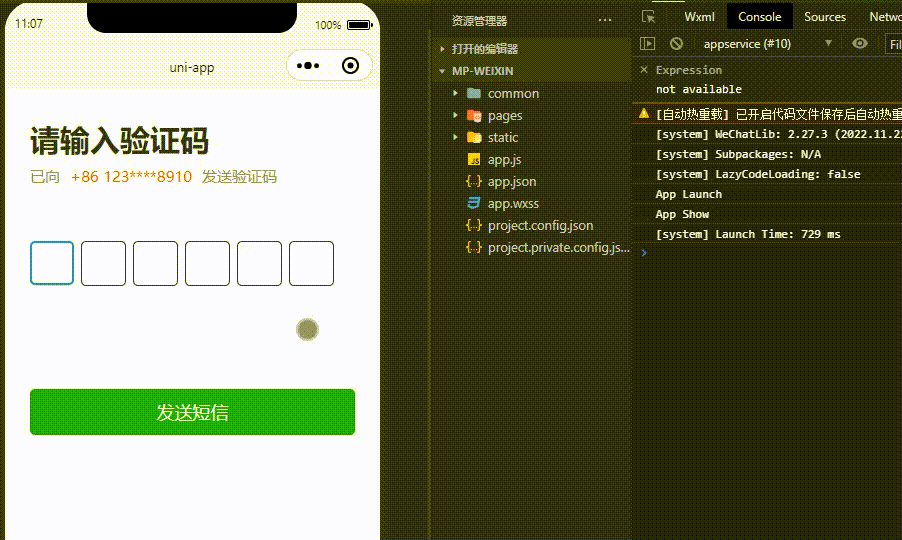This screenshot has width=902, height=540.
Task: Select the 'LazyCodeLoading: false' log line
Action: tap(758, 174)
